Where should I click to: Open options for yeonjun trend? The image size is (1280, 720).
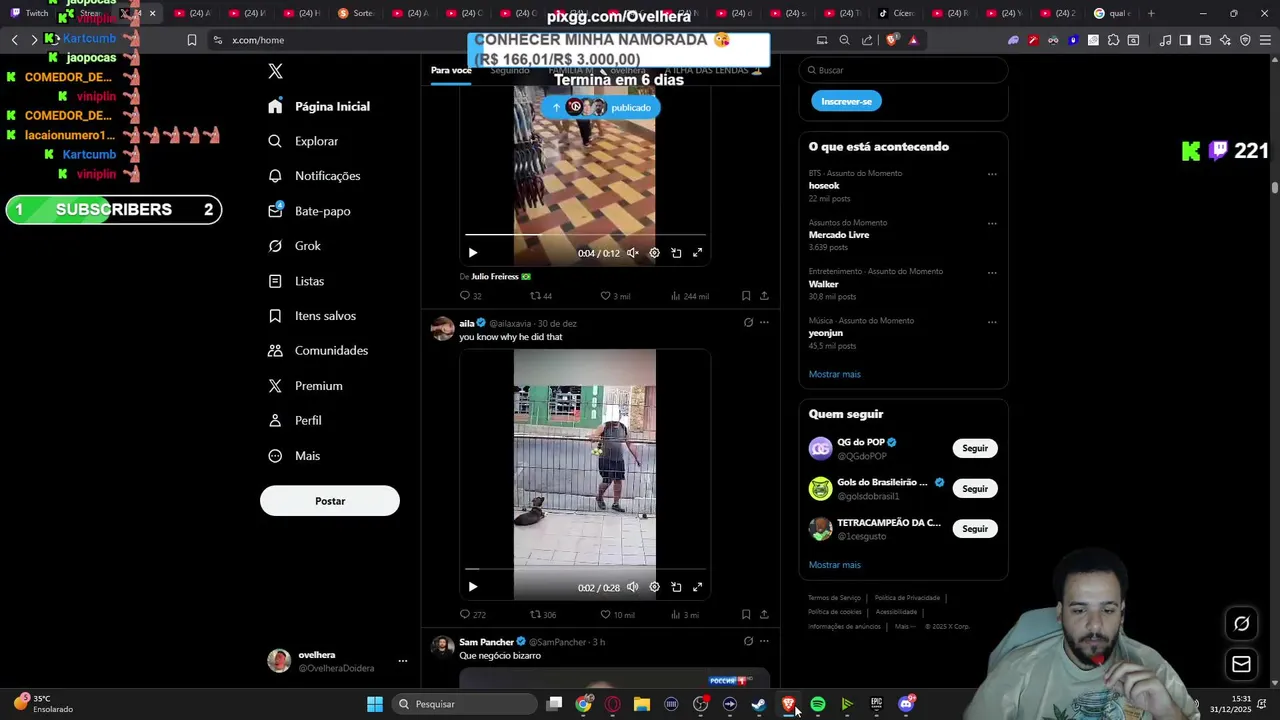992,322
